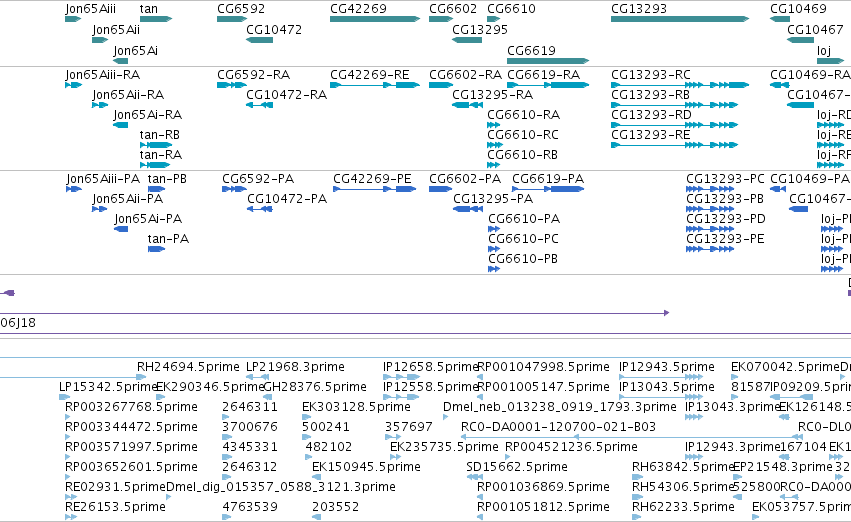Click CG13293-RB transcript label
Screen dimensions: 851x522
tap(650, 94)
